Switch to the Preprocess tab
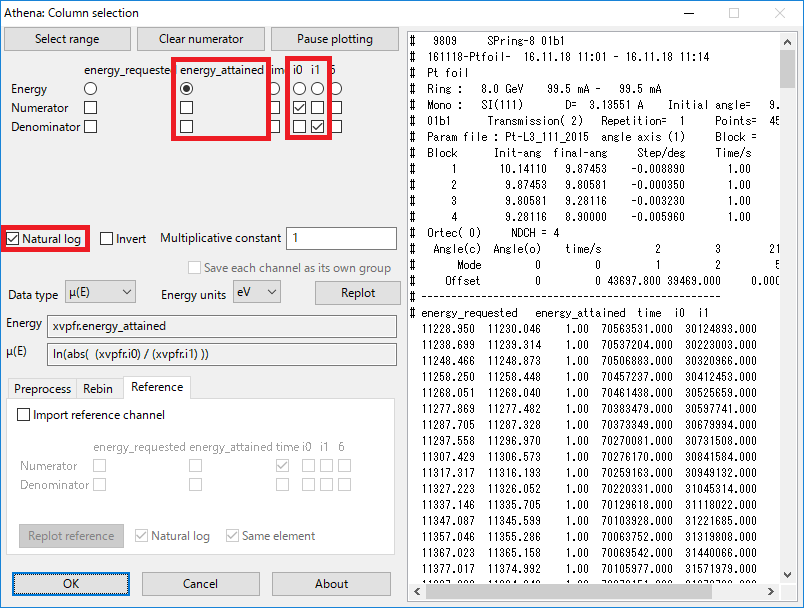Screen dimensions: 804x608 click(43, 389)
